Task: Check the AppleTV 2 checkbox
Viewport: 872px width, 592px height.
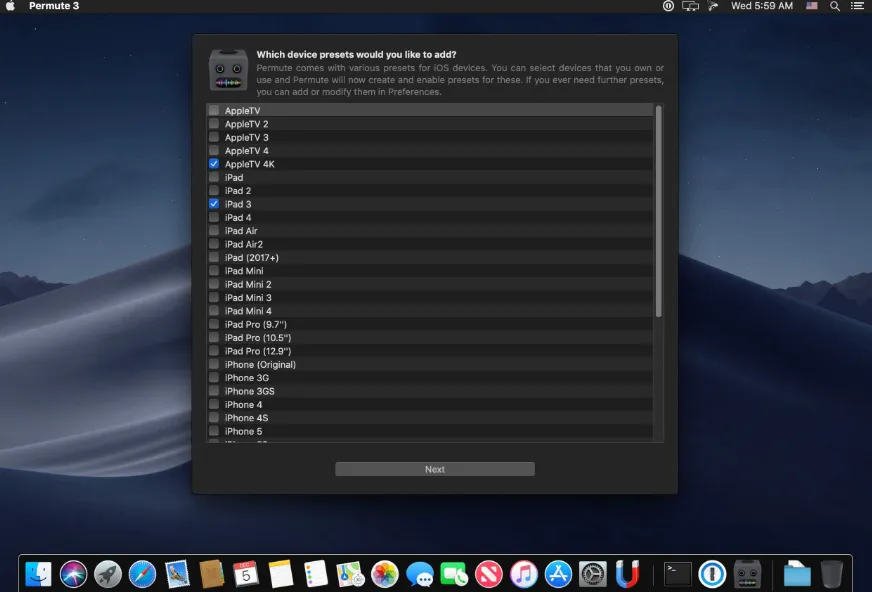Action: click(x=214, y=123)
